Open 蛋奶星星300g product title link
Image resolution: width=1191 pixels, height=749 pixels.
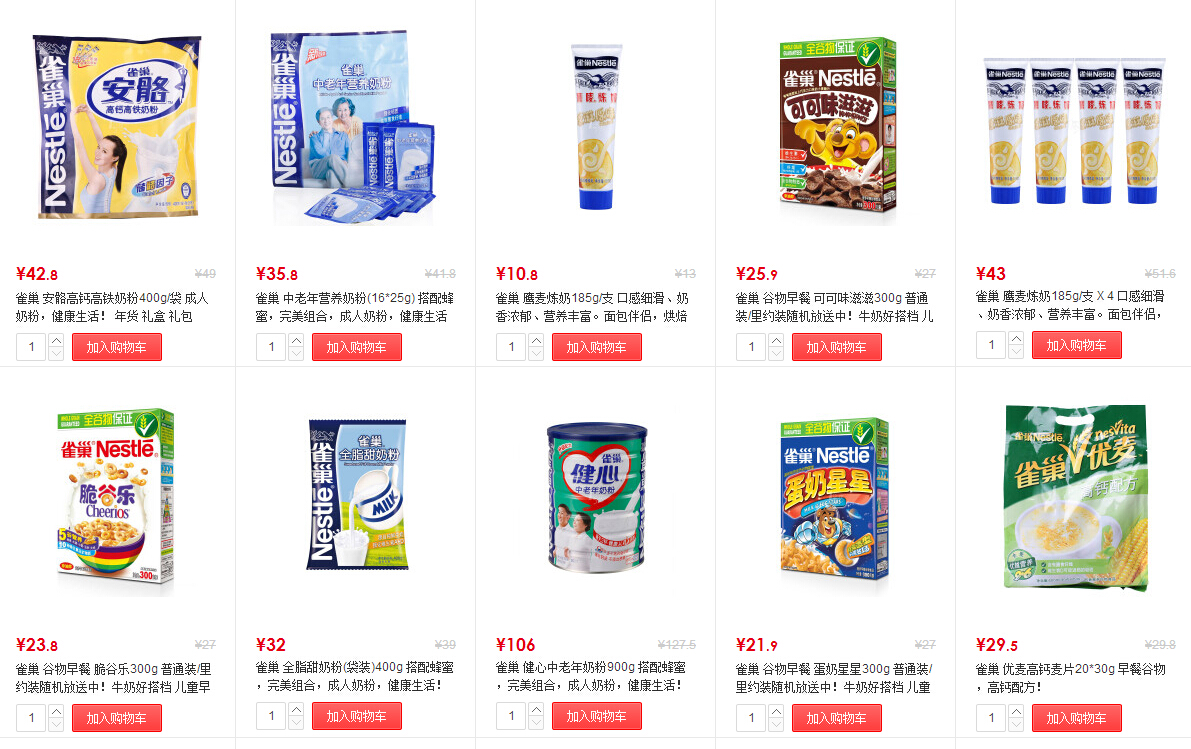834,678
